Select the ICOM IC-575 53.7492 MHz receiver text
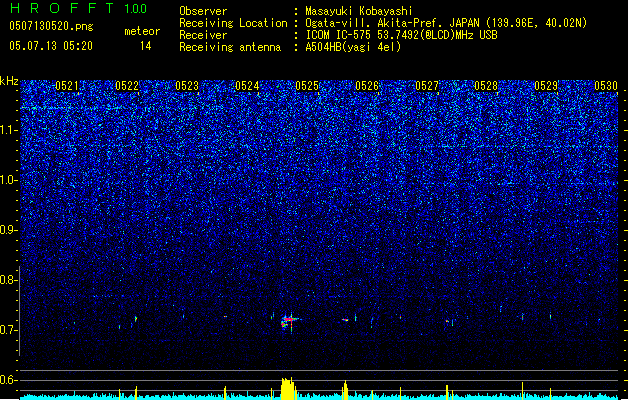The width and height of the screenshot is (629, 400). (401, 35)
